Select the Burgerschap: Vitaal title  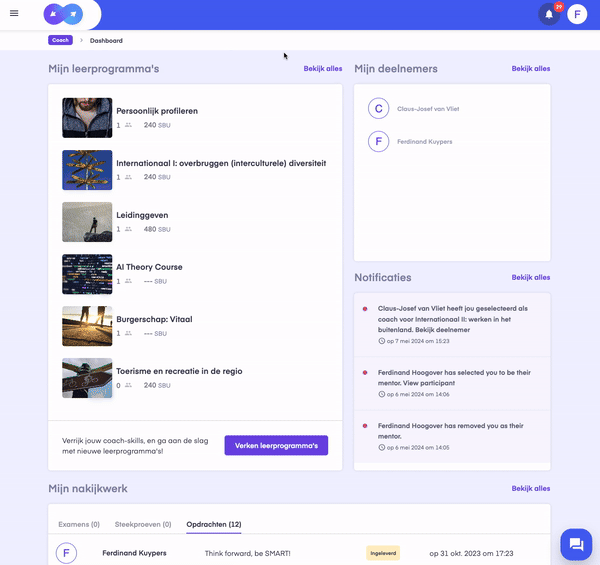(x=154, y=319)
